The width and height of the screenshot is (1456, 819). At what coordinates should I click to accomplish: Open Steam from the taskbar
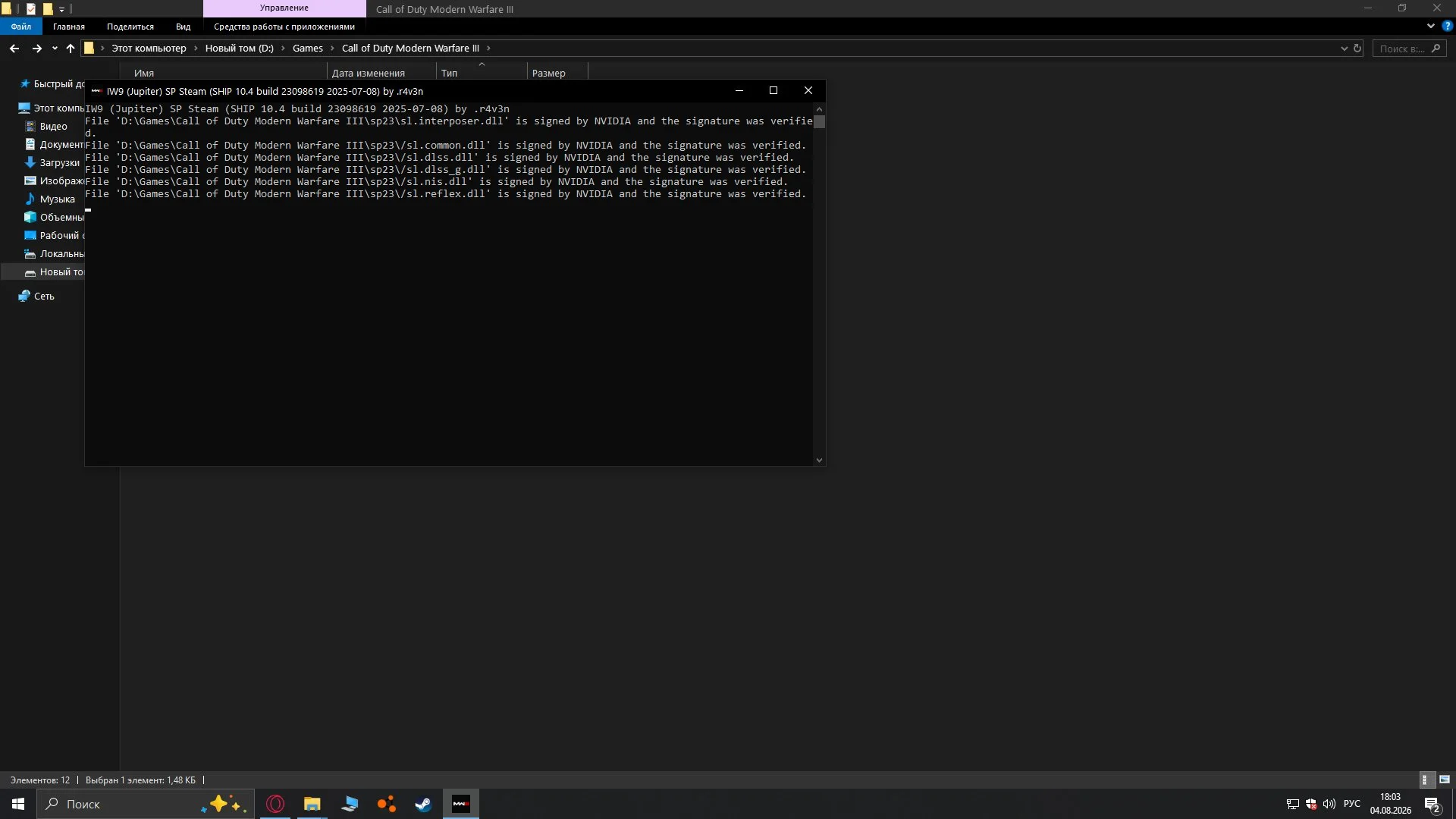423,804
